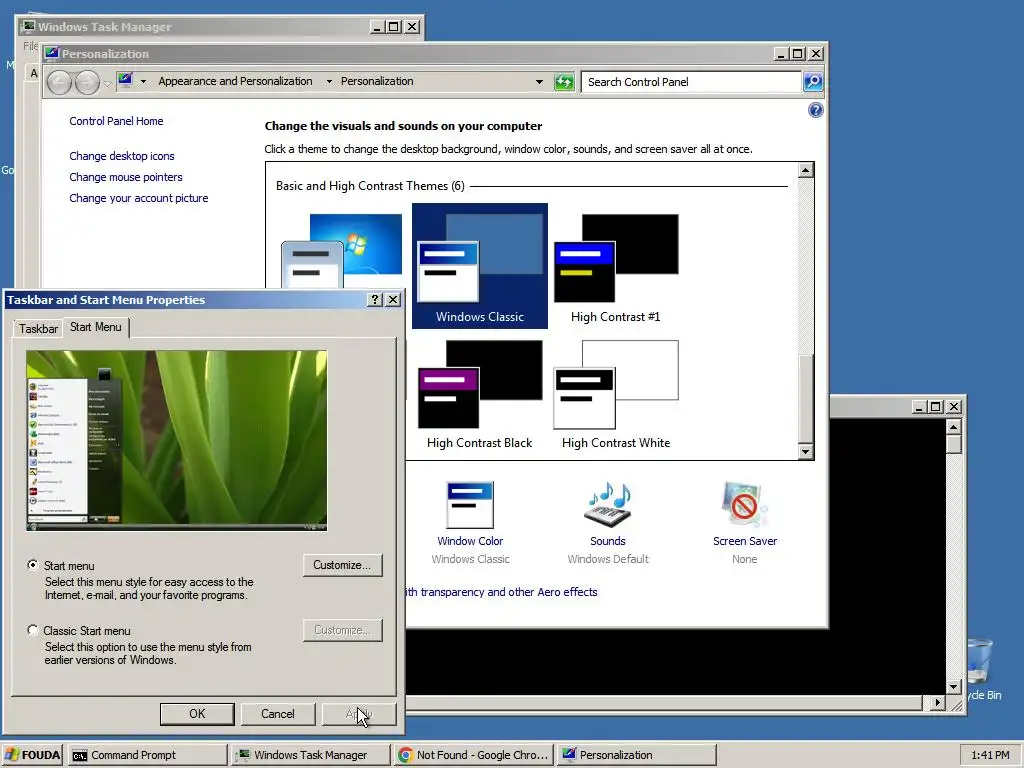This screenshot has width=1024, height=768.
Task: Click the question mark help button in Taskbar Properties
Action: 374,300
